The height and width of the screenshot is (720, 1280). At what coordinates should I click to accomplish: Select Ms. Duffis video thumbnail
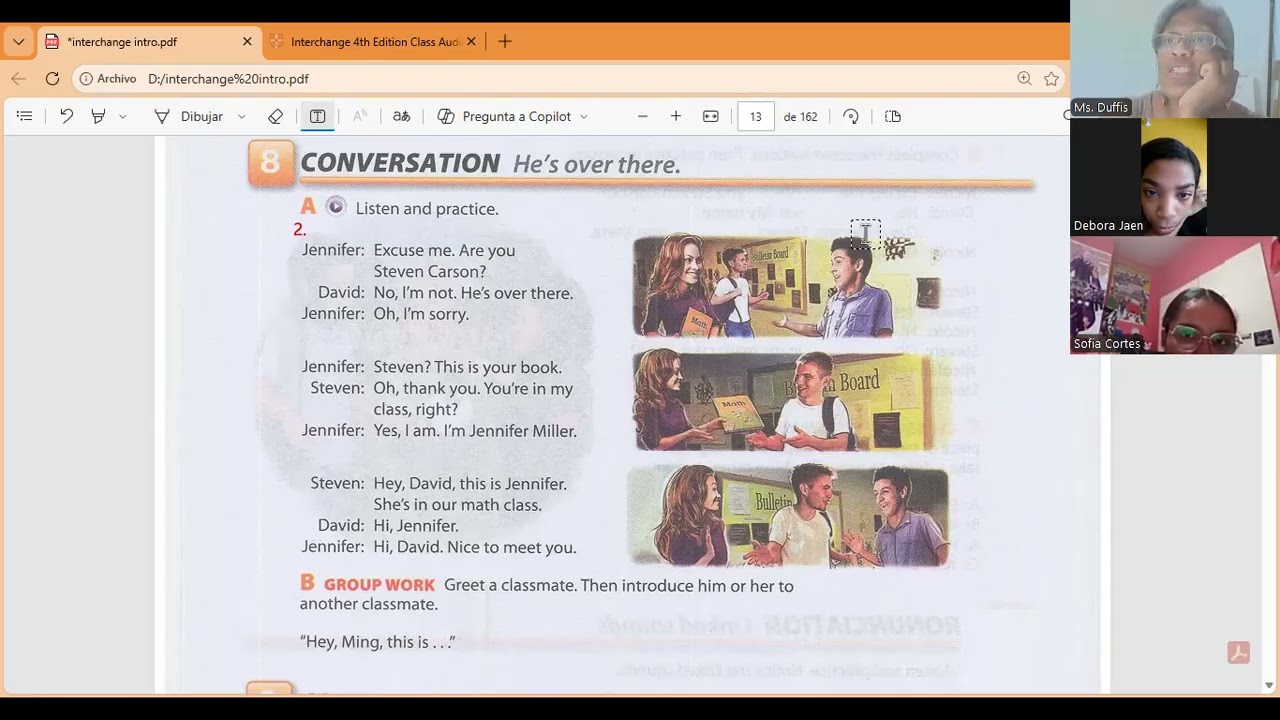click(x=1175, y=58)
